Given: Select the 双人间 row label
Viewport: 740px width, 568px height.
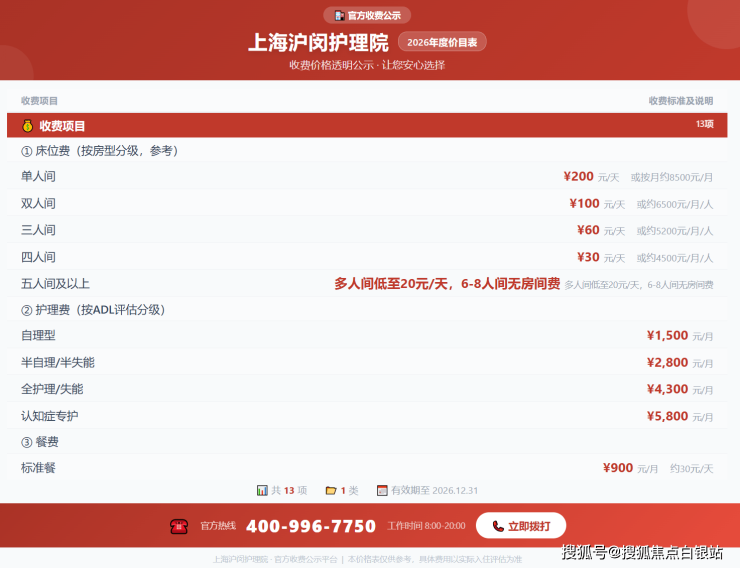Looking at the screenshot, I should coord(38,203).
